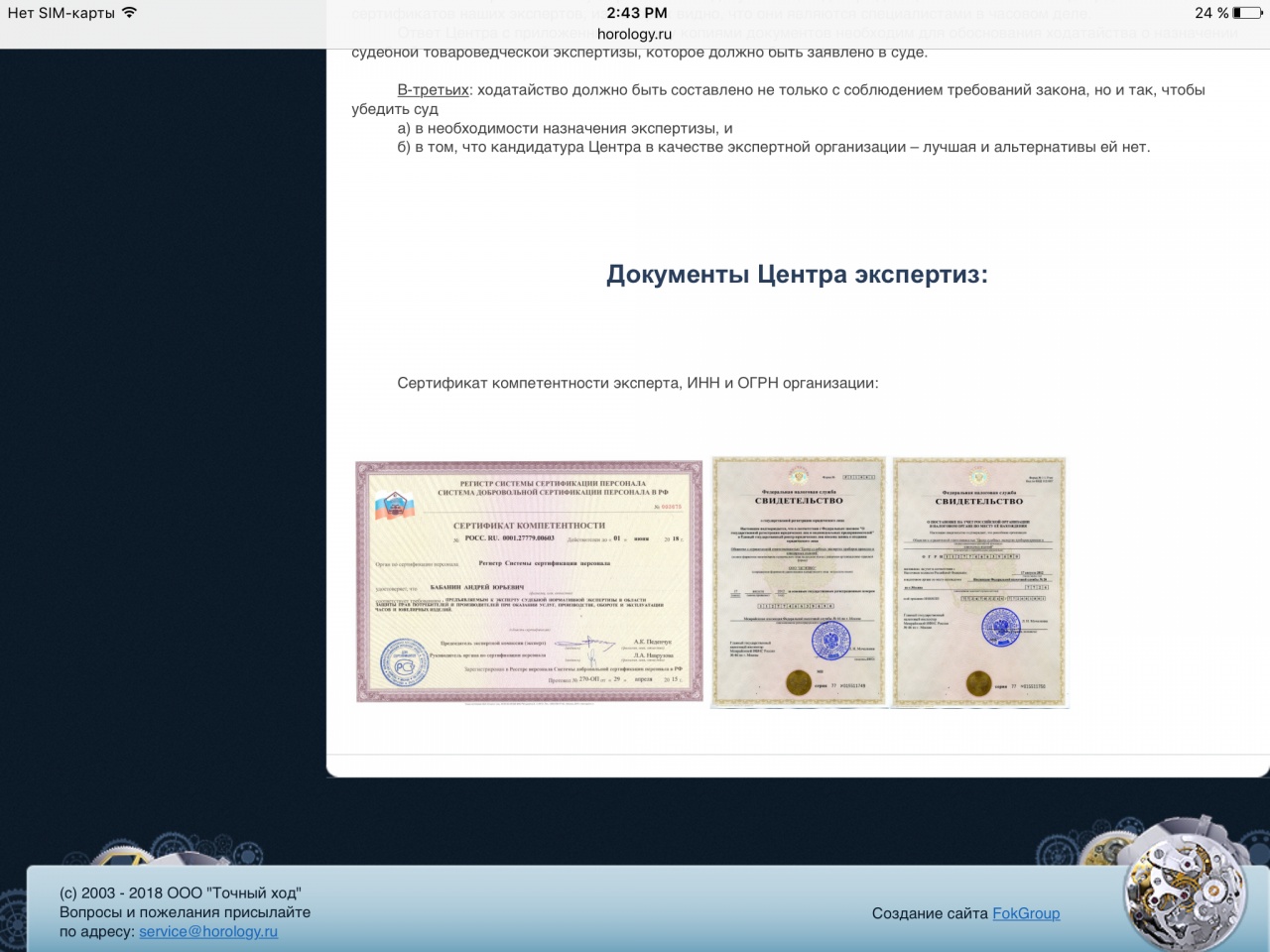
Task: Open the Сертификат компетентности image
Action: click(529, 582)
